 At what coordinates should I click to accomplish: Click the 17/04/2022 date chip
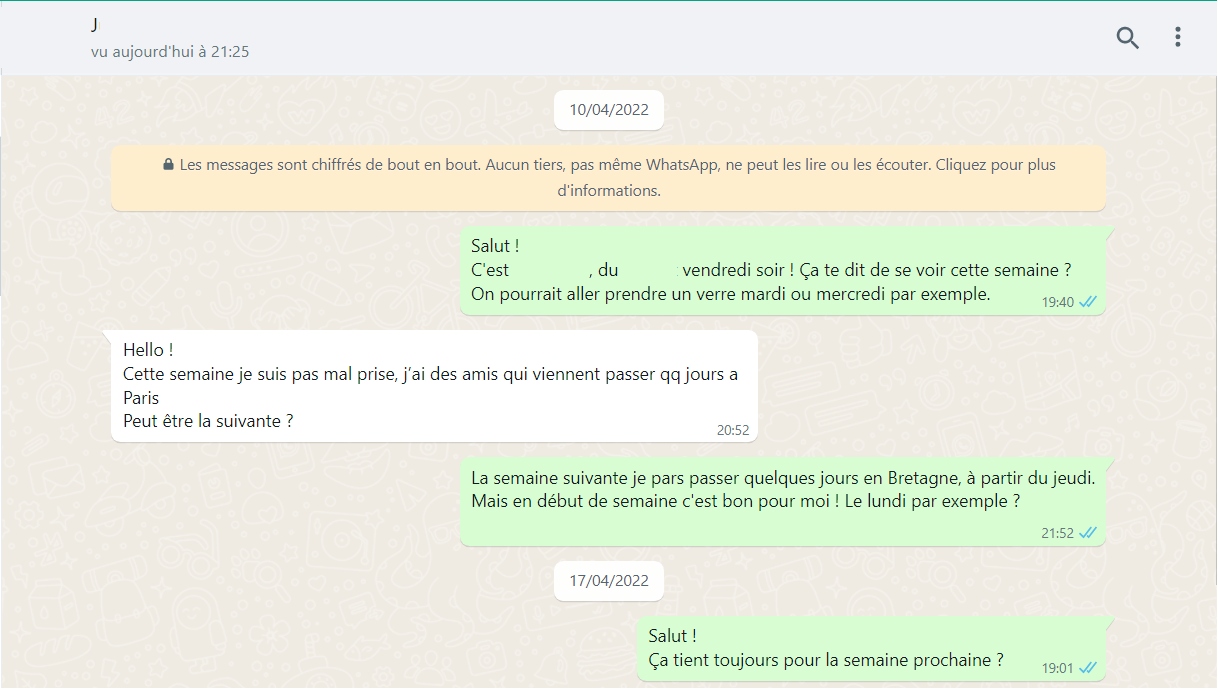[x=608, y=581]
